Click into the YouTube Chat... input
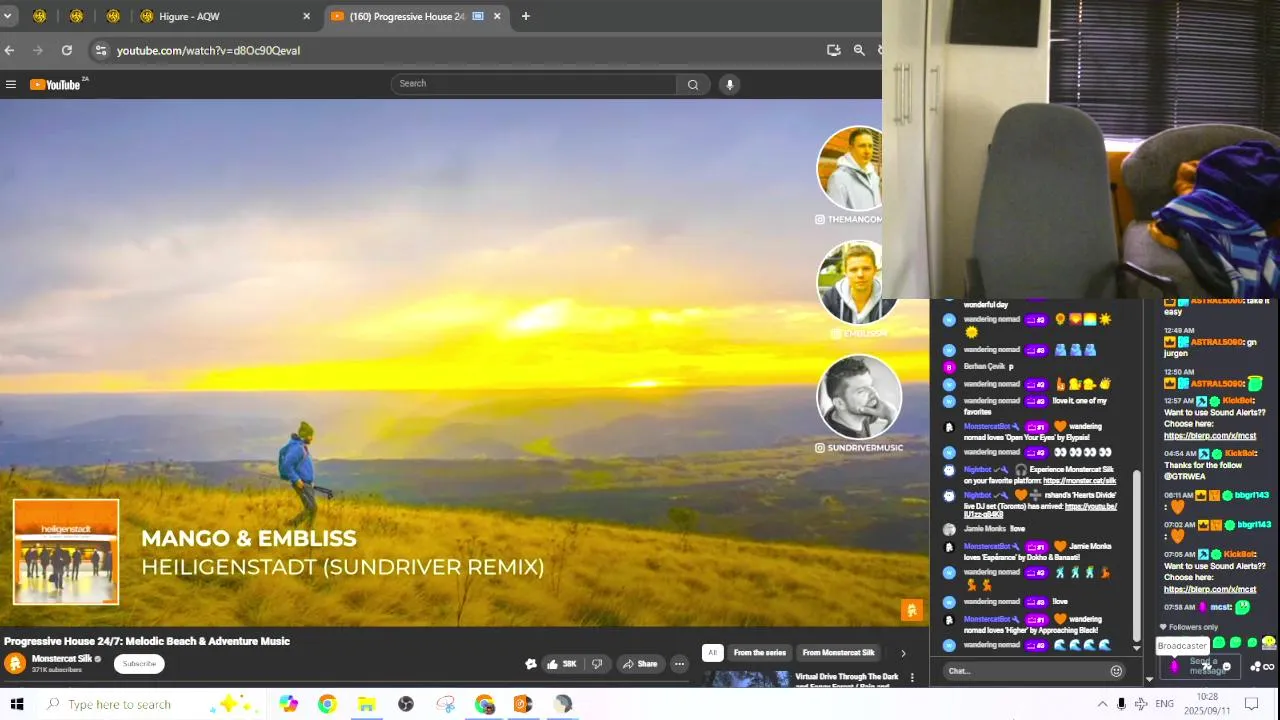1280x720 pixels. [1025, 671]
